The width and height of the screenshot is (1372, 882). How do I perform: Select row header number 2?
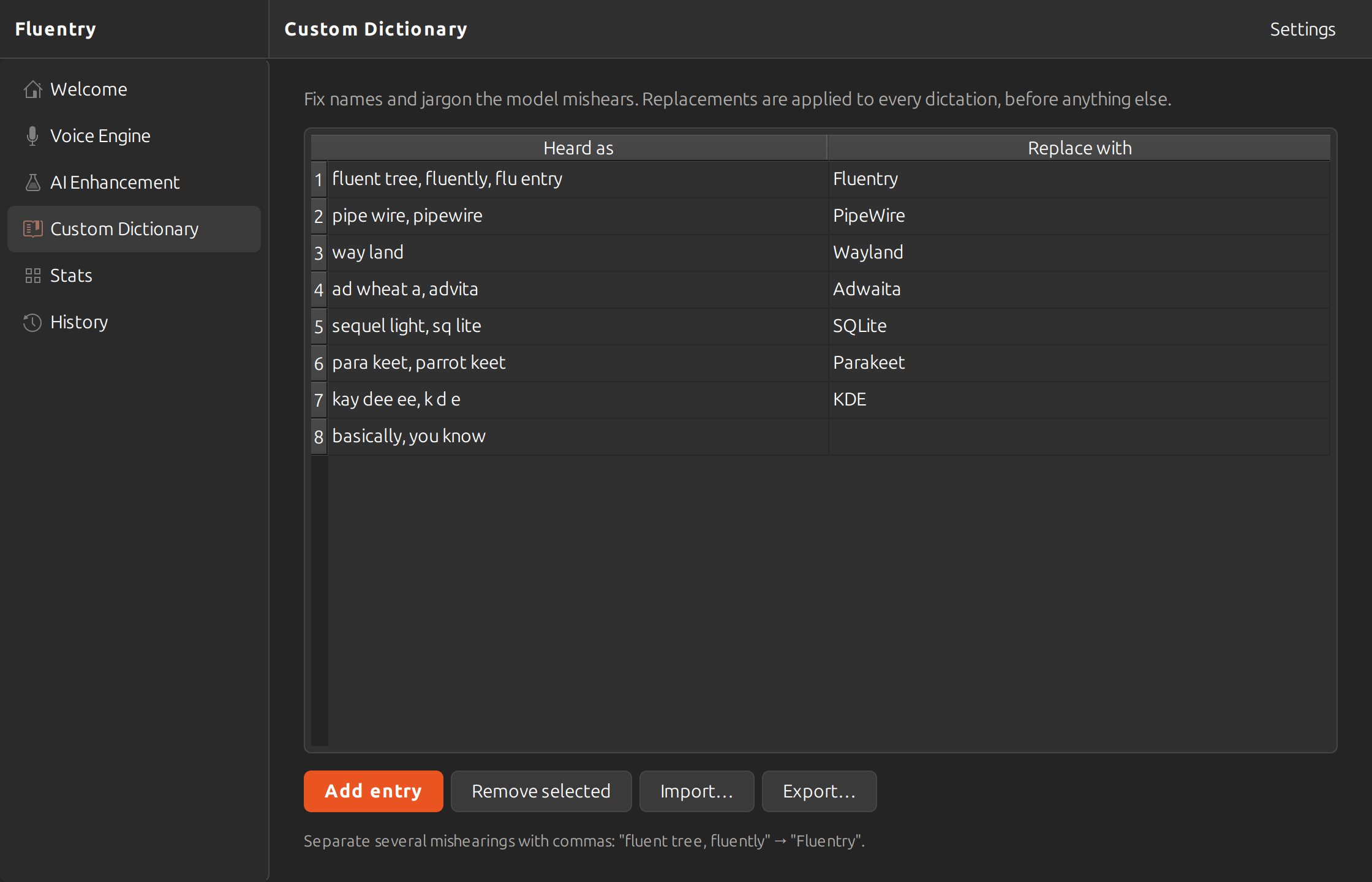tap(319, 216)
